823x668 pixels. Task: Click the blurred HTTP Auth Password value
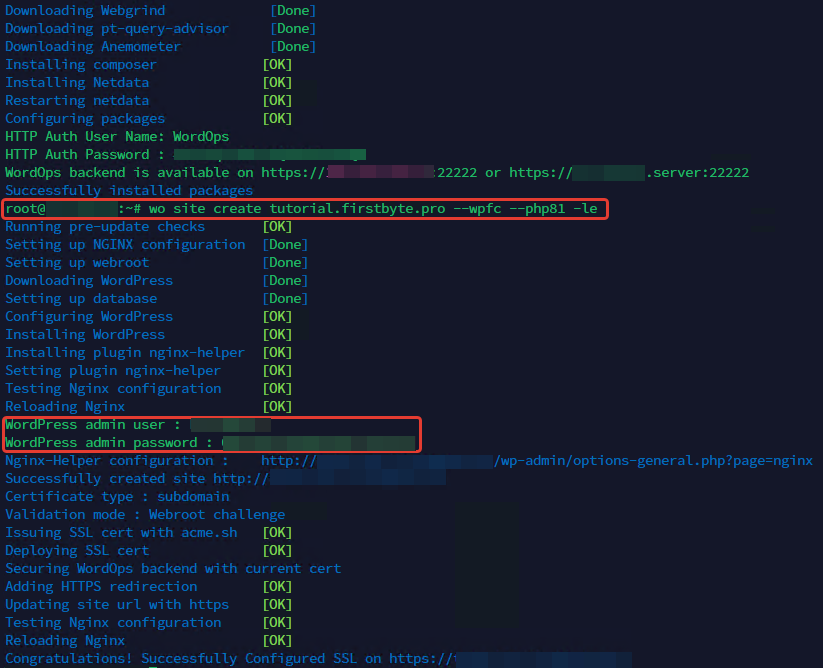click(267, 155)
